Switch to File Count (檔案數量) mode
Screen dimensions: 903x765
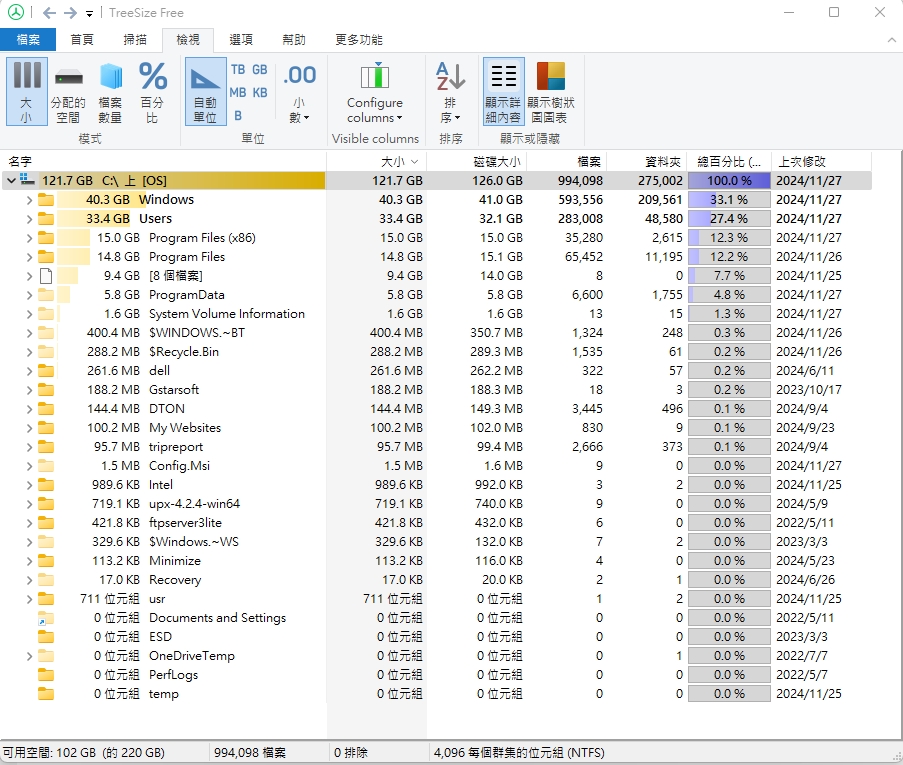(110, 91)
